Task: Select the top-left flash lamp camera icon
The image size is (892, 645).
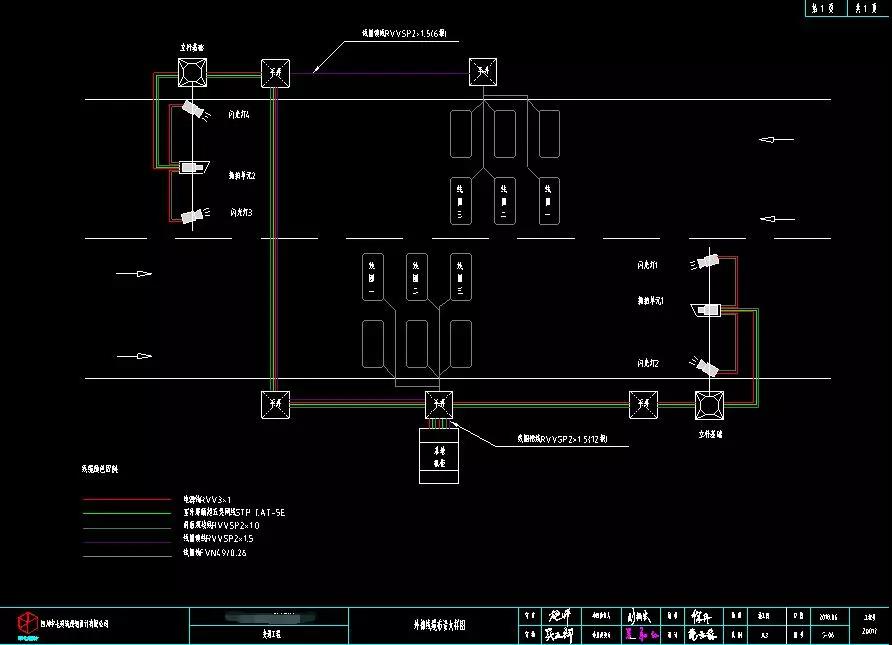Action: tap(193, 111)
